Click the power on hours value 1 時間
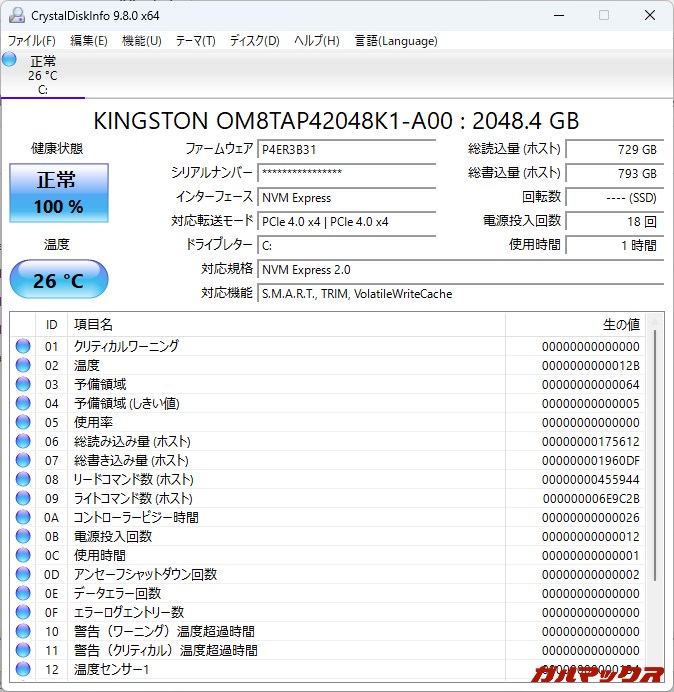The image size is (674, 692). coord(614,245)
